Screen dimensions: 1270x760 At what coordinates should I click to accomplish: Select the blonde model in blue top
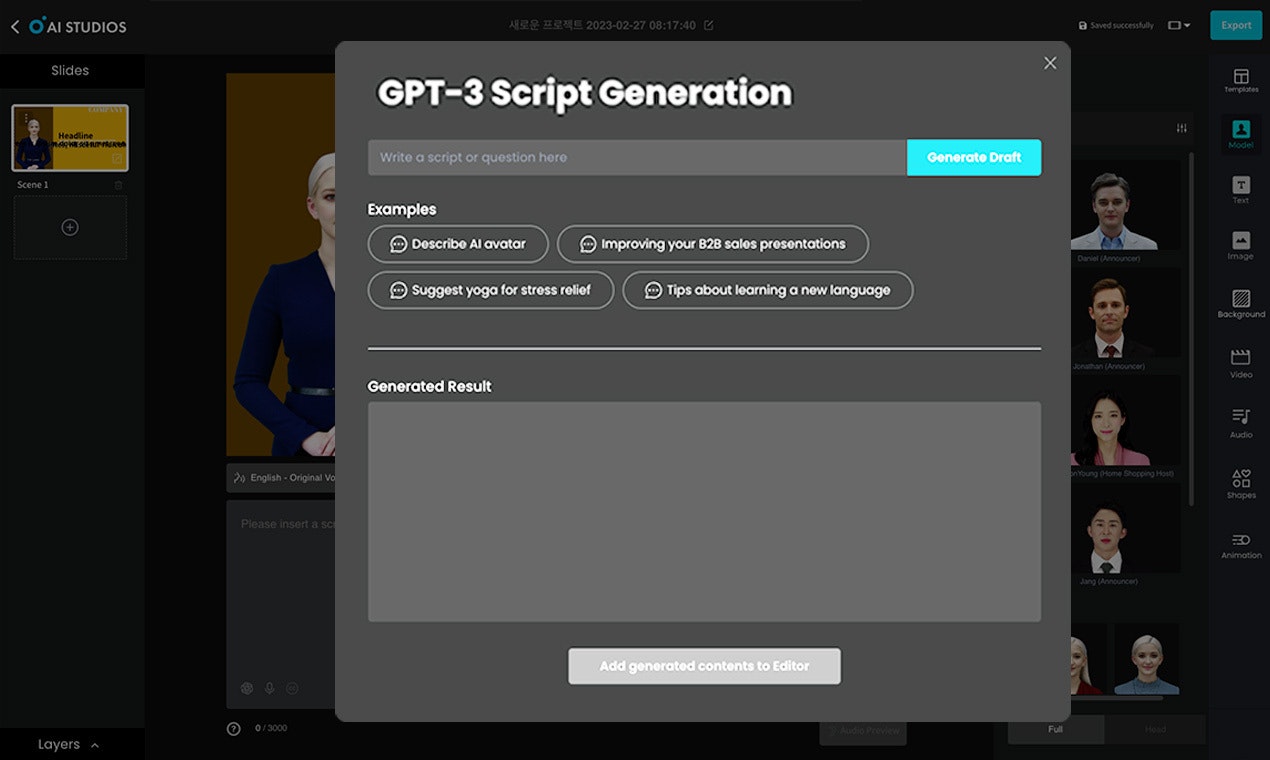point(1146,659)
